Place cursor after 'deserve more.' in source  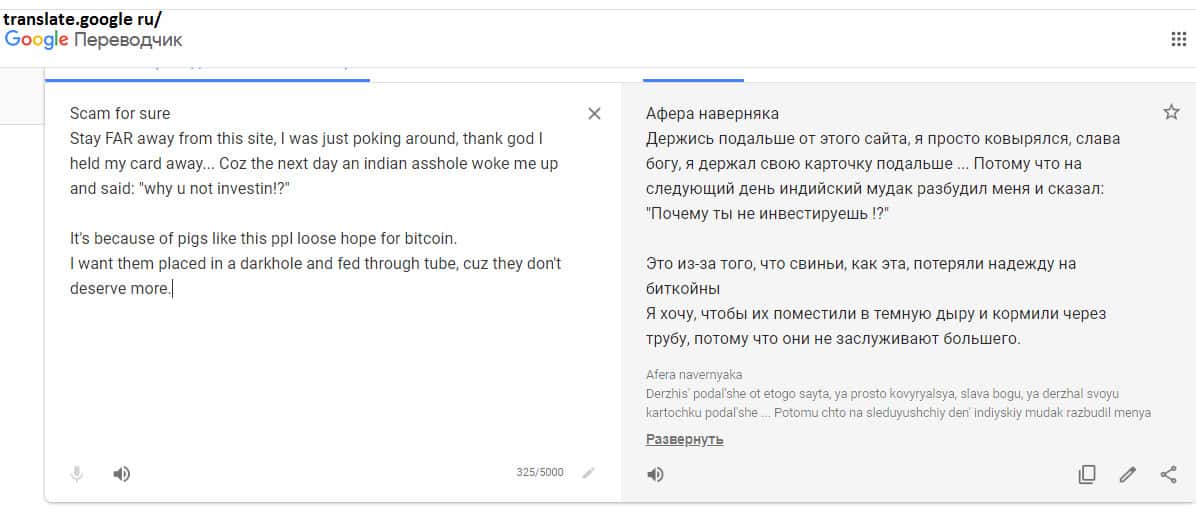click(172, 289)
